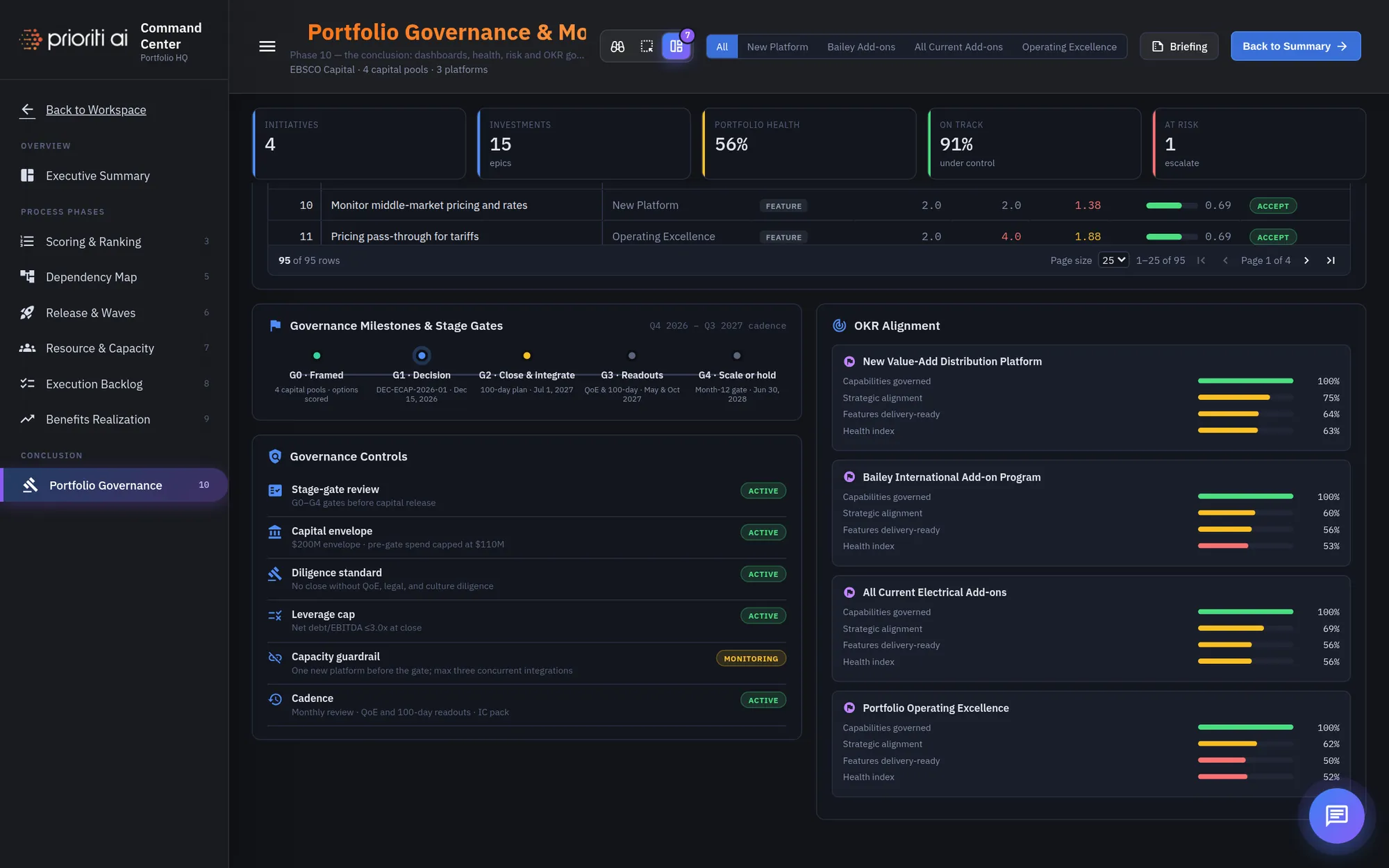Click the Bailey International Add-on Program icon
The height and width of the screenshot is (868, 1389).
(x=849, y=477)
